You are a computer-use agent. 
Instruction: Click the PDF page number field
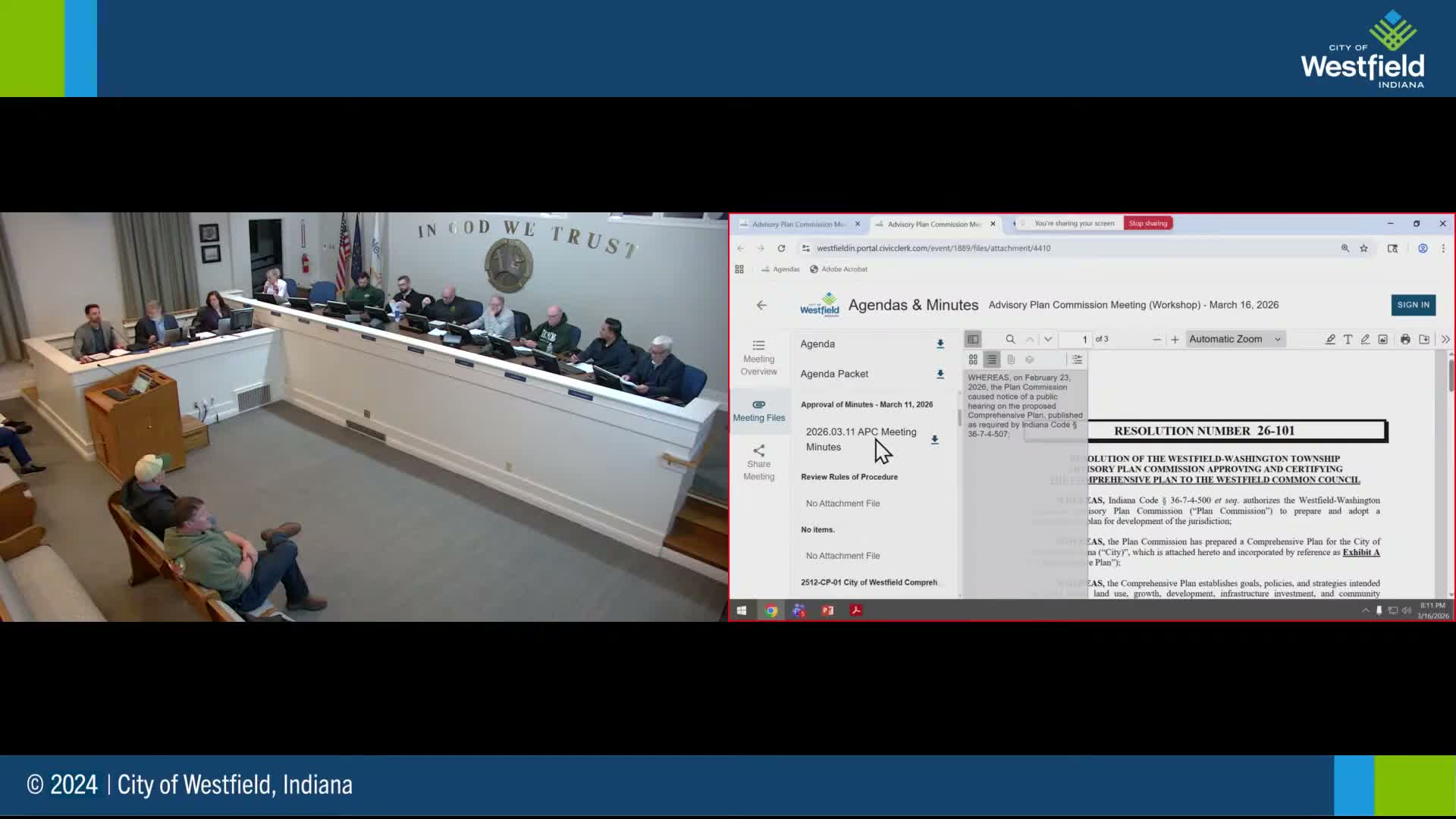pos(1076,339)
